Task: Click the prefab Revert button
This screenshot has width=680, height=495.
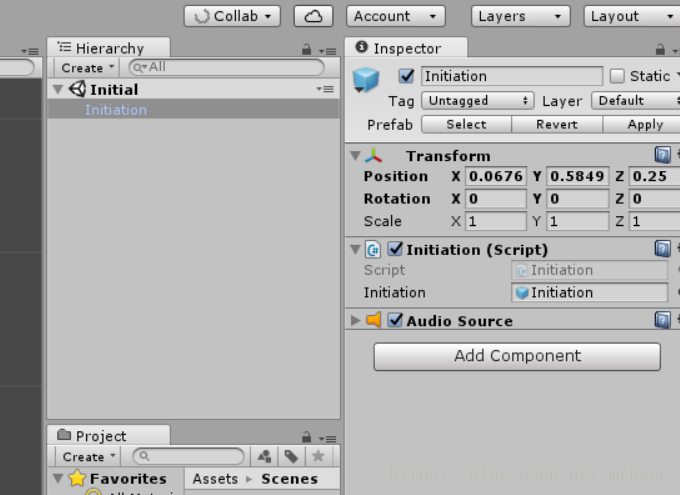Action: pos(557,125)
